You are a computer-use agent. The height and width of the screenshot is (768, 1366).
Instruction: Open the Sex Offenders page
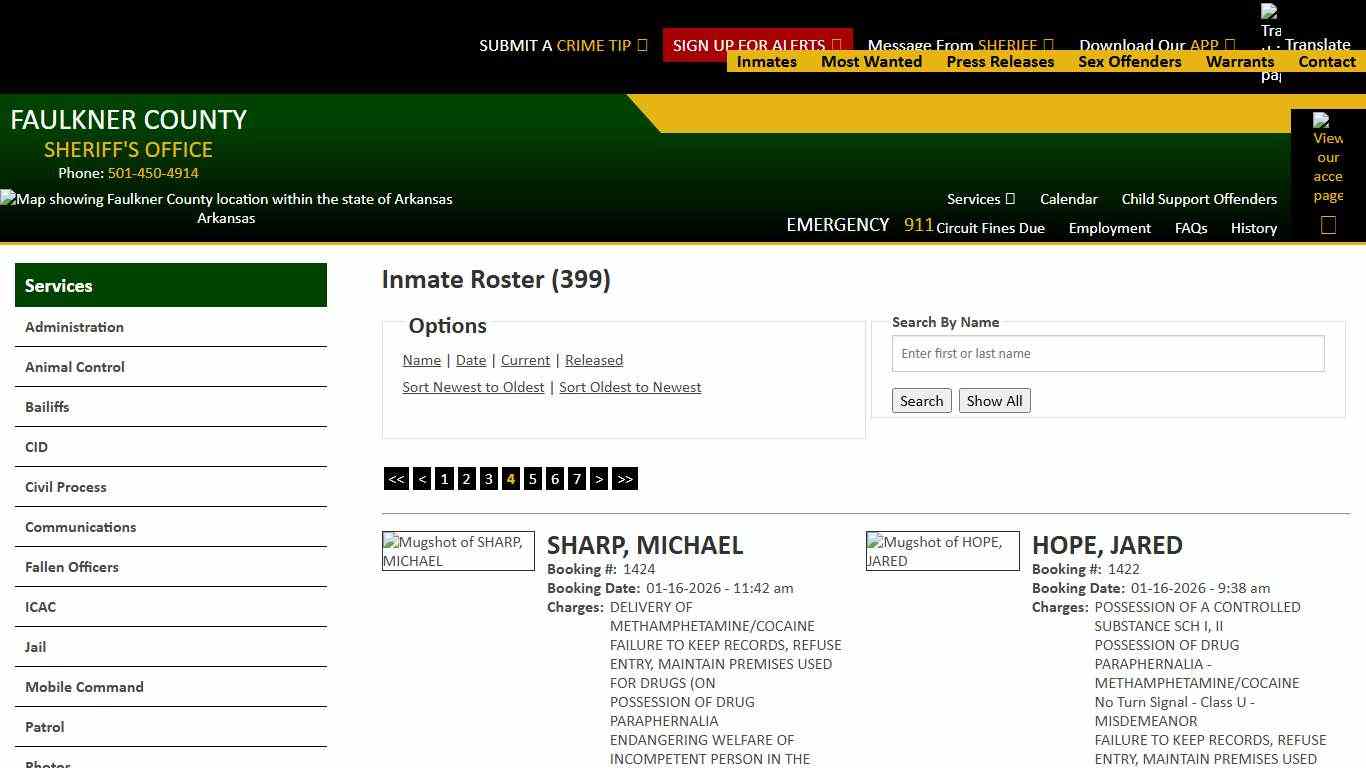coord(1129,62)
